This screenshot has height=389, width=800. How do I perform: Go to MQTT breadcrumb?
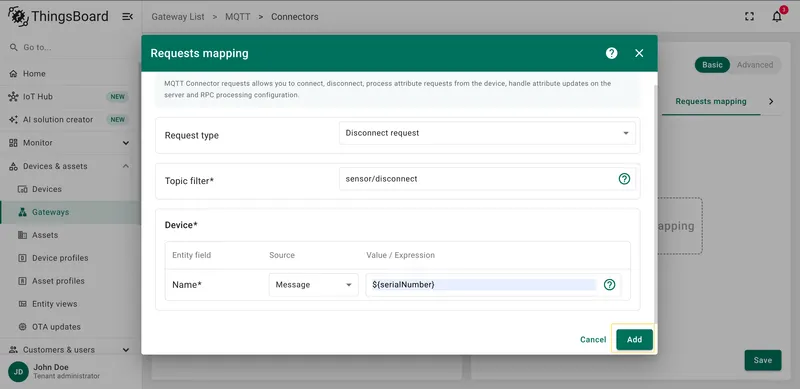[x=238, y=16]
